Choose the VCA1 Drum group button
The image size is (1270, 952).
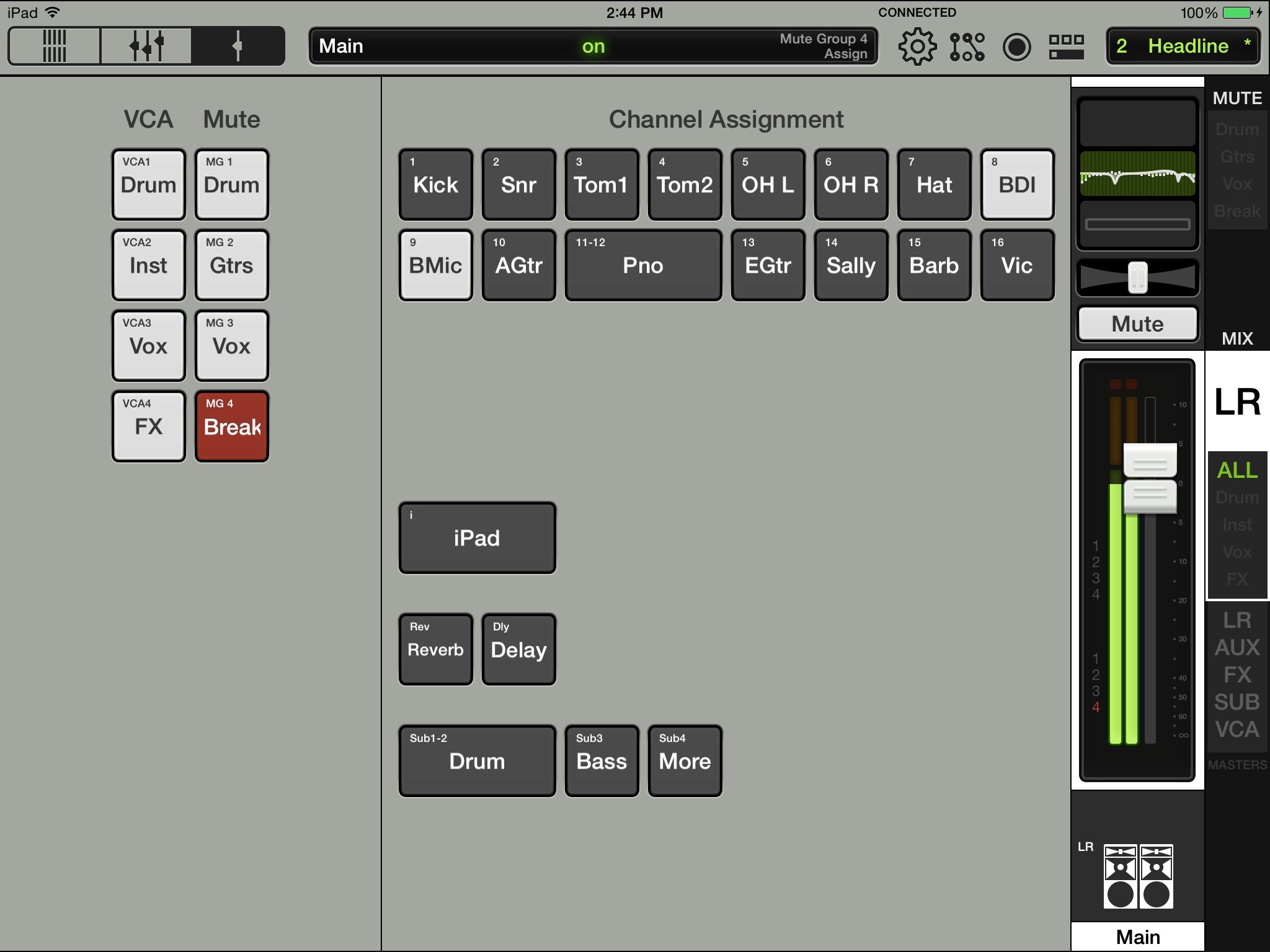(x=149, y=184)
